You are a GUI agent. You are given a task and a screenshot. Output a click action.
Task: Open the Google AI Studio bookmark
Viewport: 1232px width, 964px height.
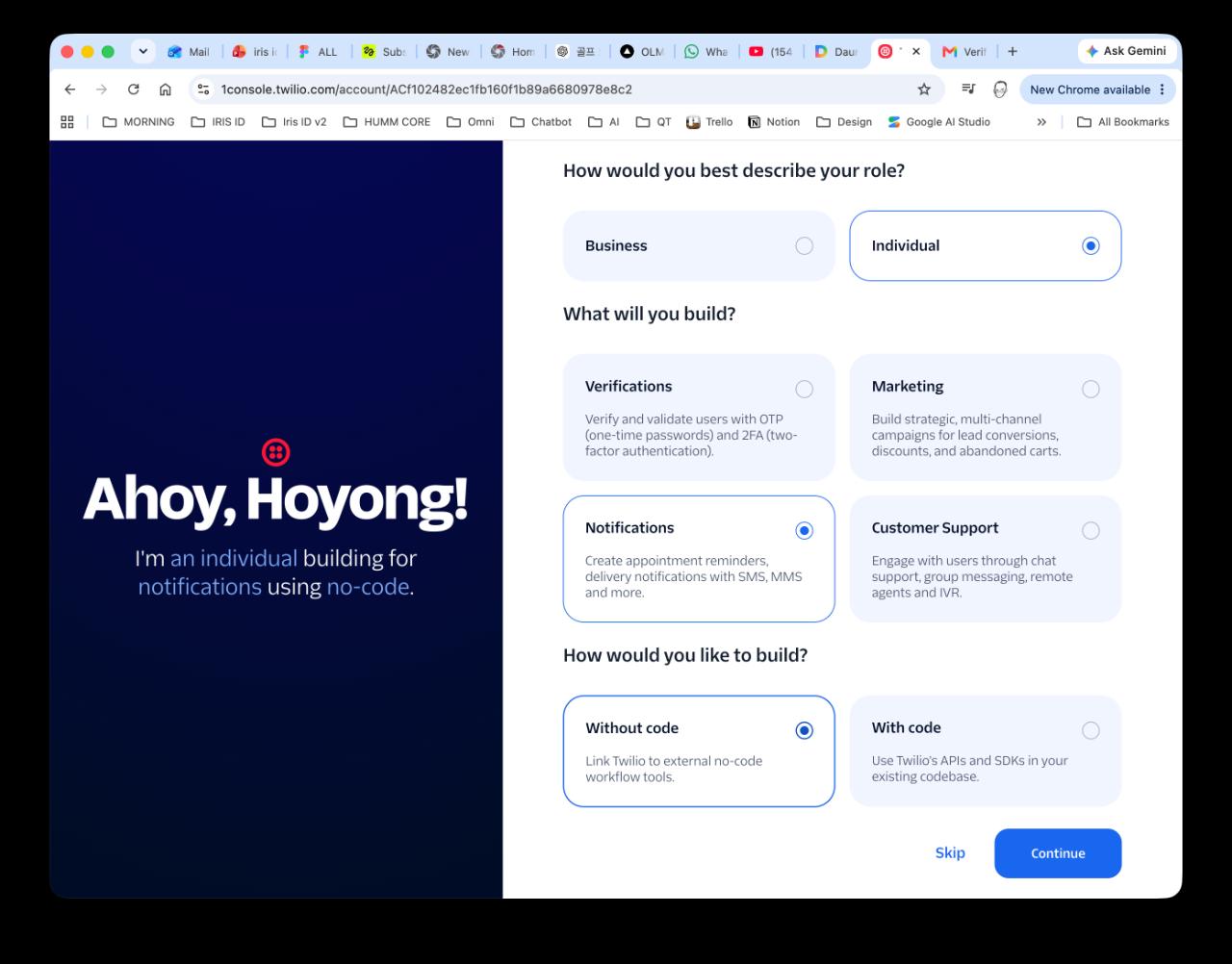(x=938, y=122)
